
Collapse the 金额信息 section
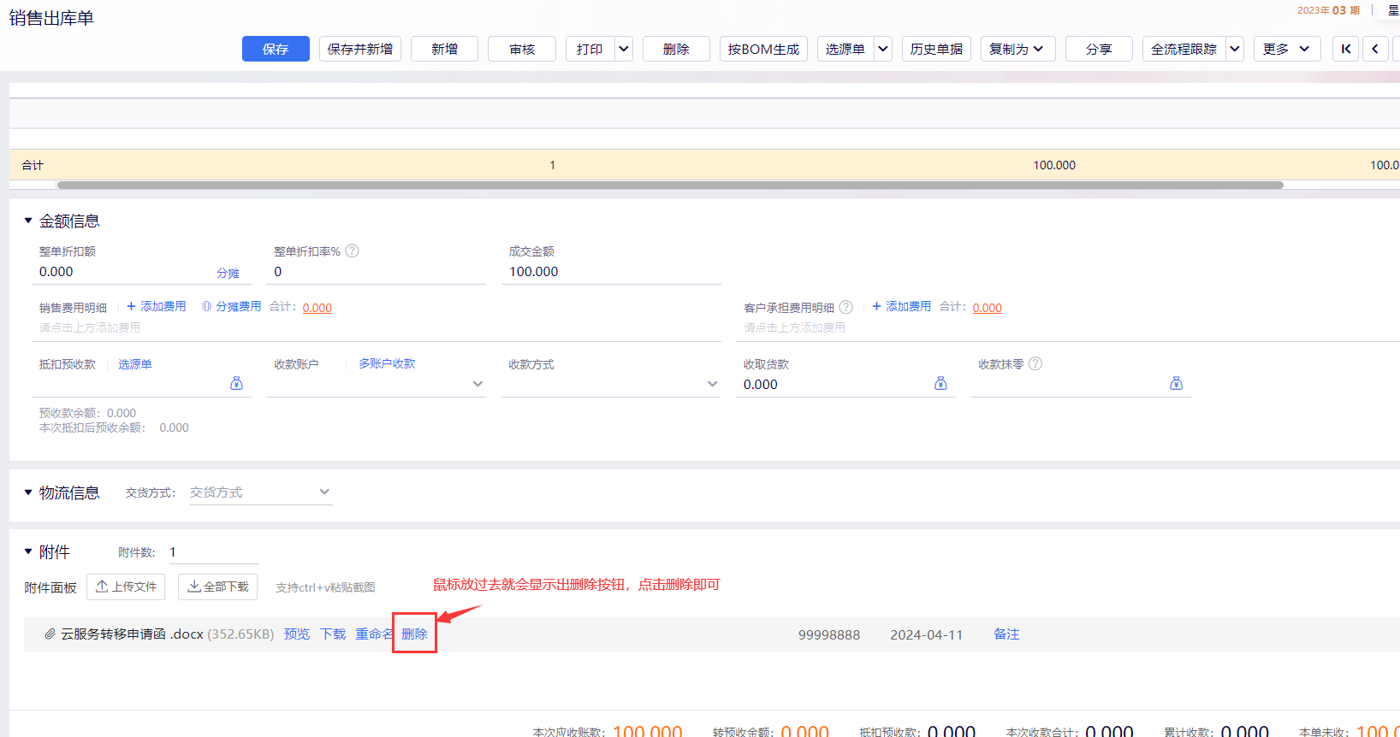(x=28, y=221)
